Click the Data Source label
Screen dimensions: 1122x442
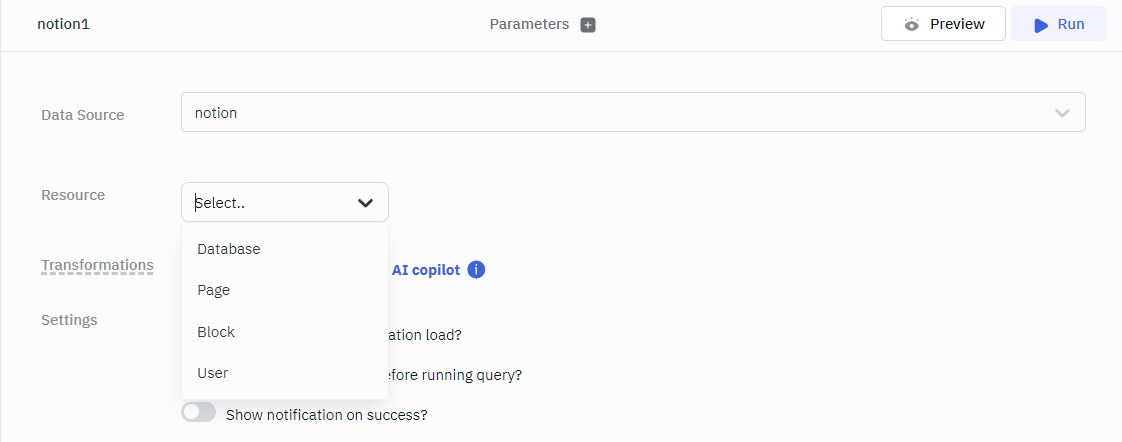83,115
